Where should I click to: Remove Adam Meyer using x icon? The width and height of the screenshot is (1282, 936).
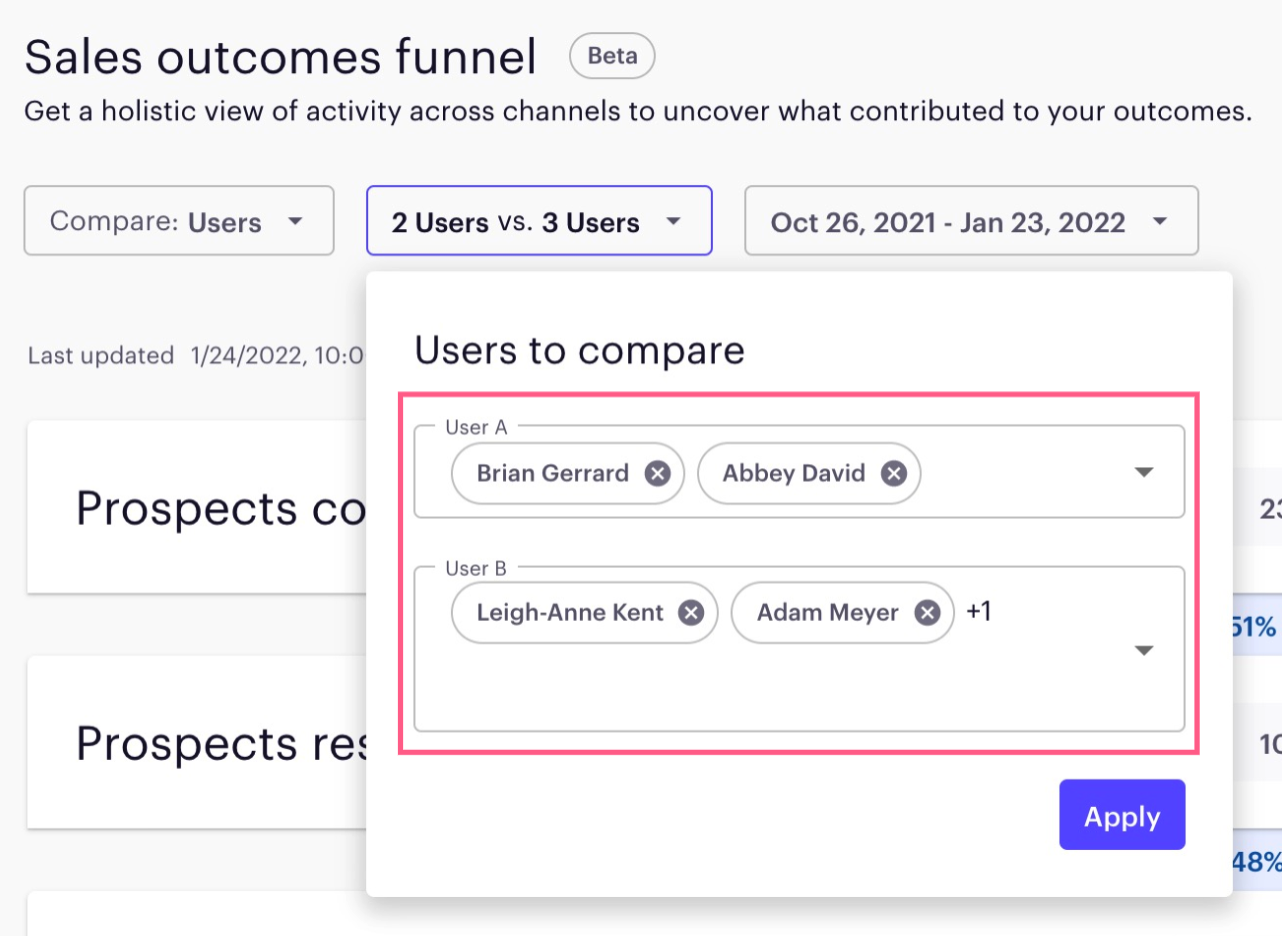(927, 612)
